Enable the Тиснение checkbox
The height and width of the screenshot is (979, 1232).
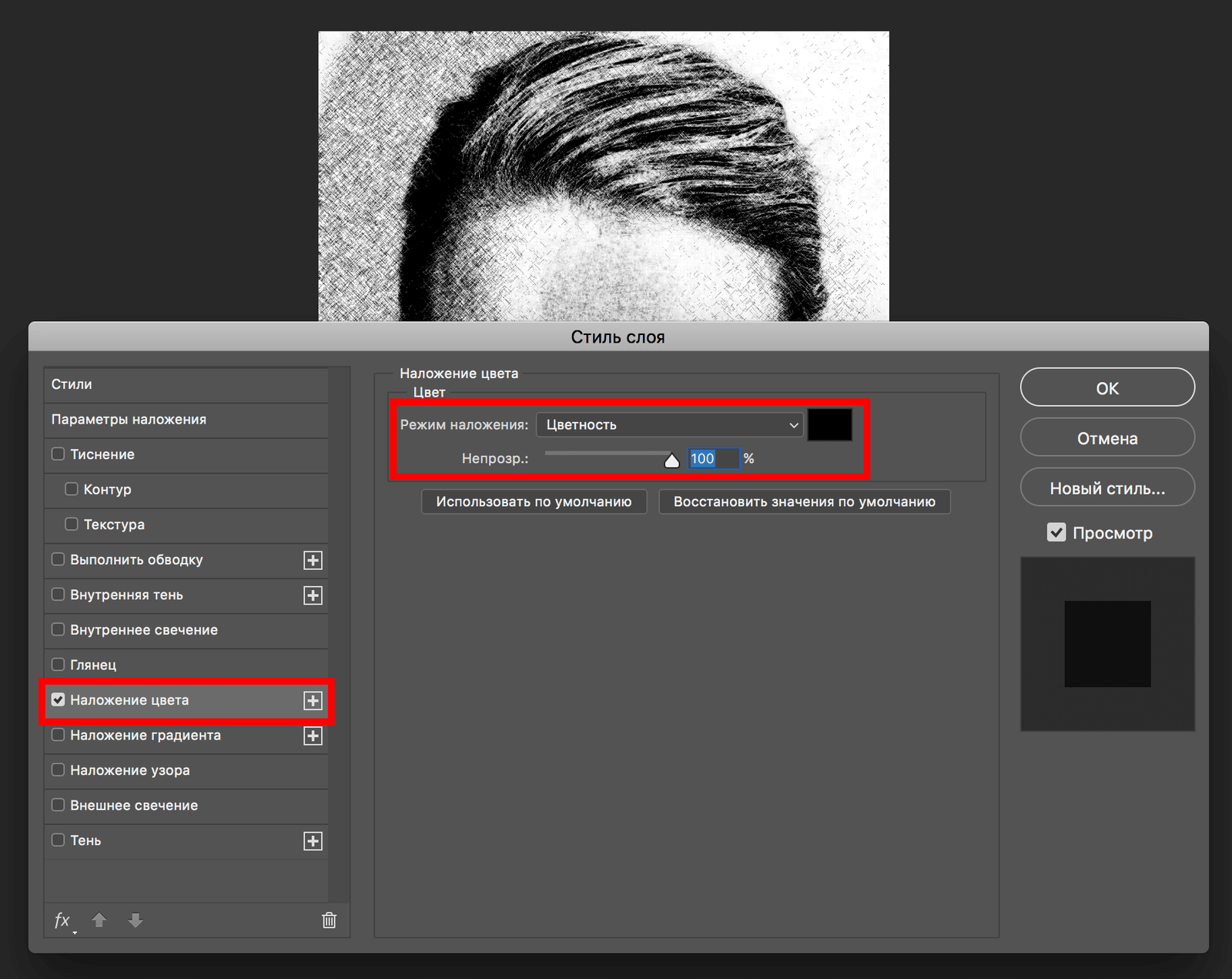click(58, 454)
